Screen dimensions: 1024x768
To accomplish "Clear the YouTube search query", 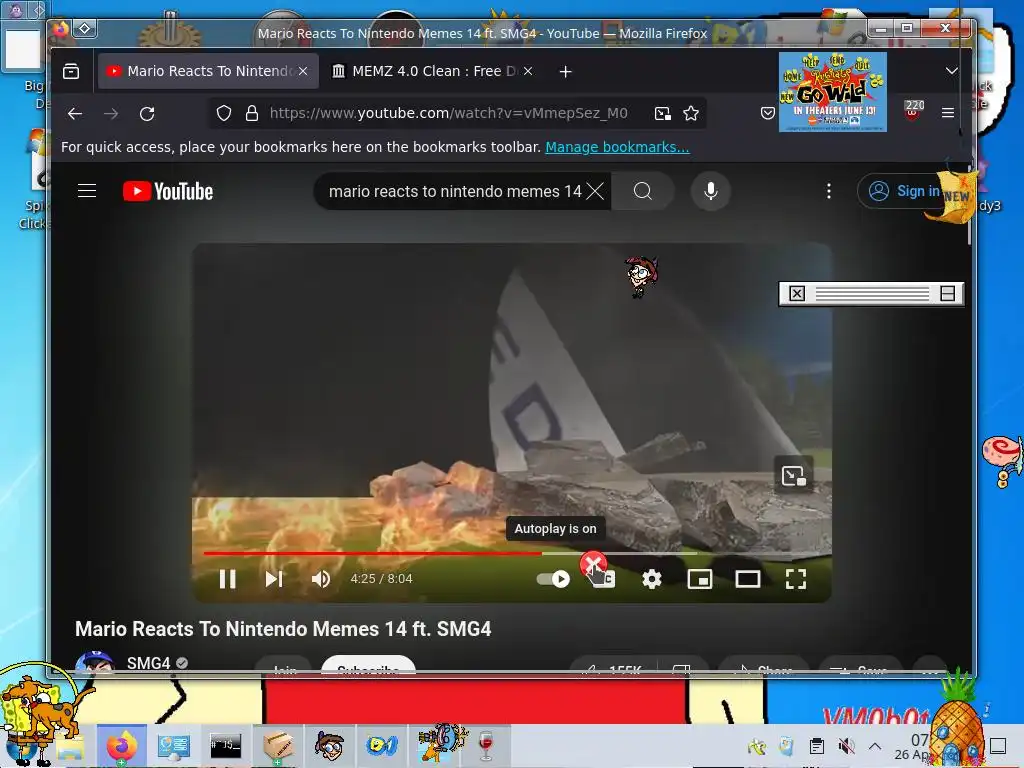I will tap(595, 191).
